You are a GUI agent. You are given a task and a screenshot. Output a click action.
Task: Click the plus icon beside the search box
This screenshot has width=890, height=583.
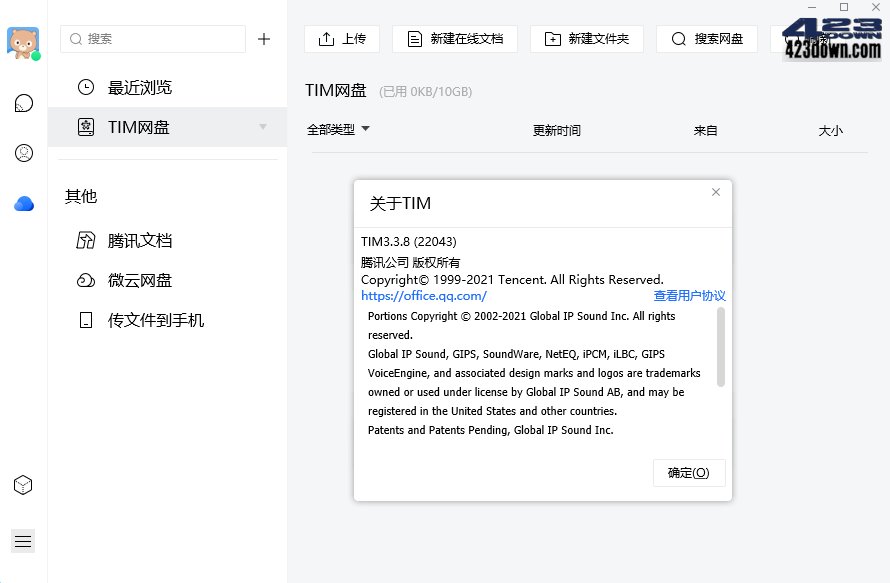coord(265,39)
